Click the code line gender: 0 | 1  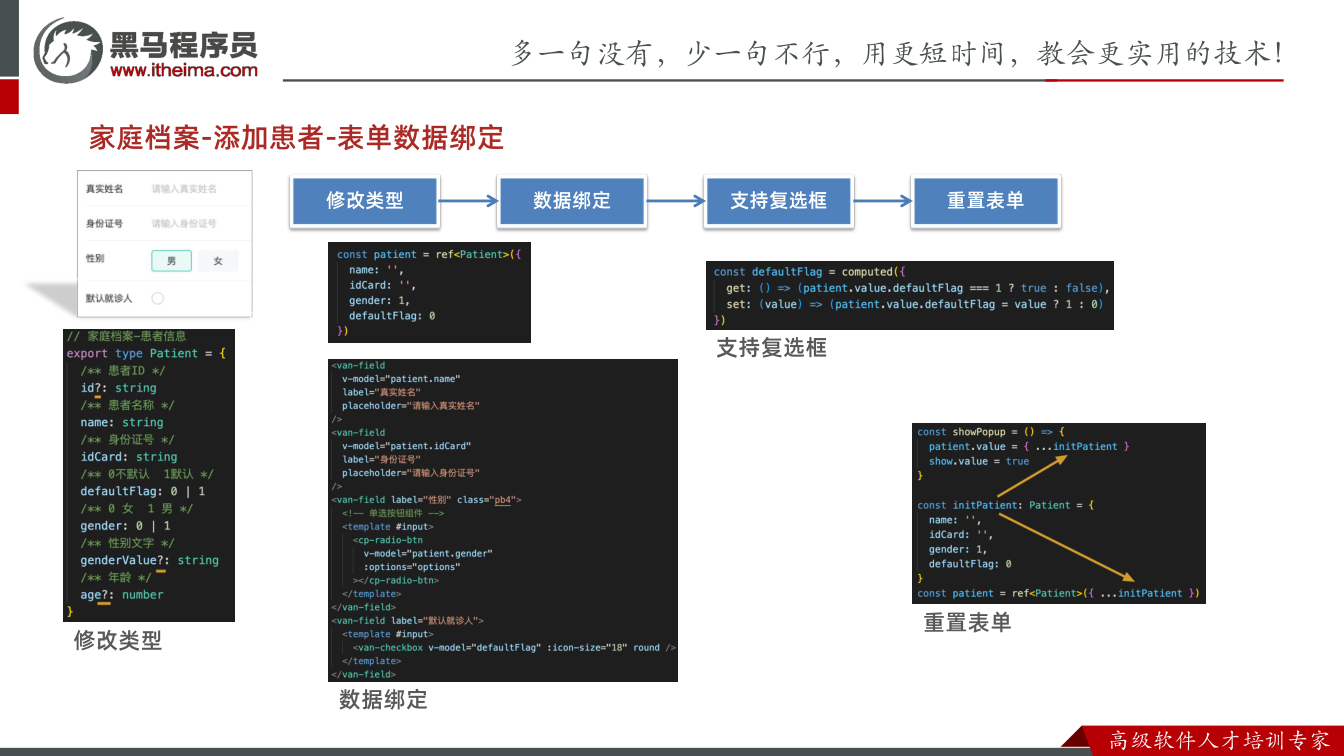point(125,526)
